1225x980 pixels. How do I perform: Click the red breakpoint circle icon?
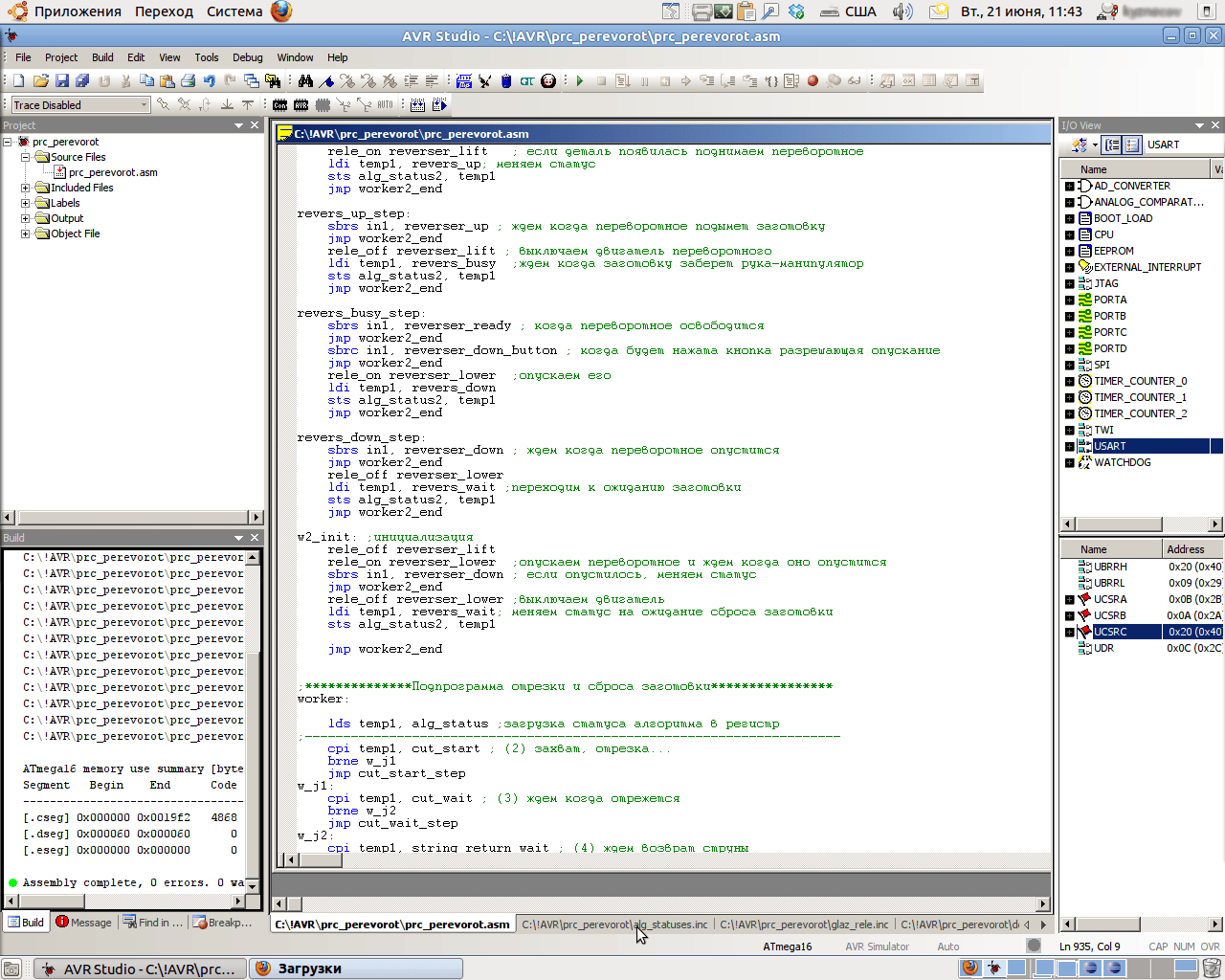pos(813,81)
